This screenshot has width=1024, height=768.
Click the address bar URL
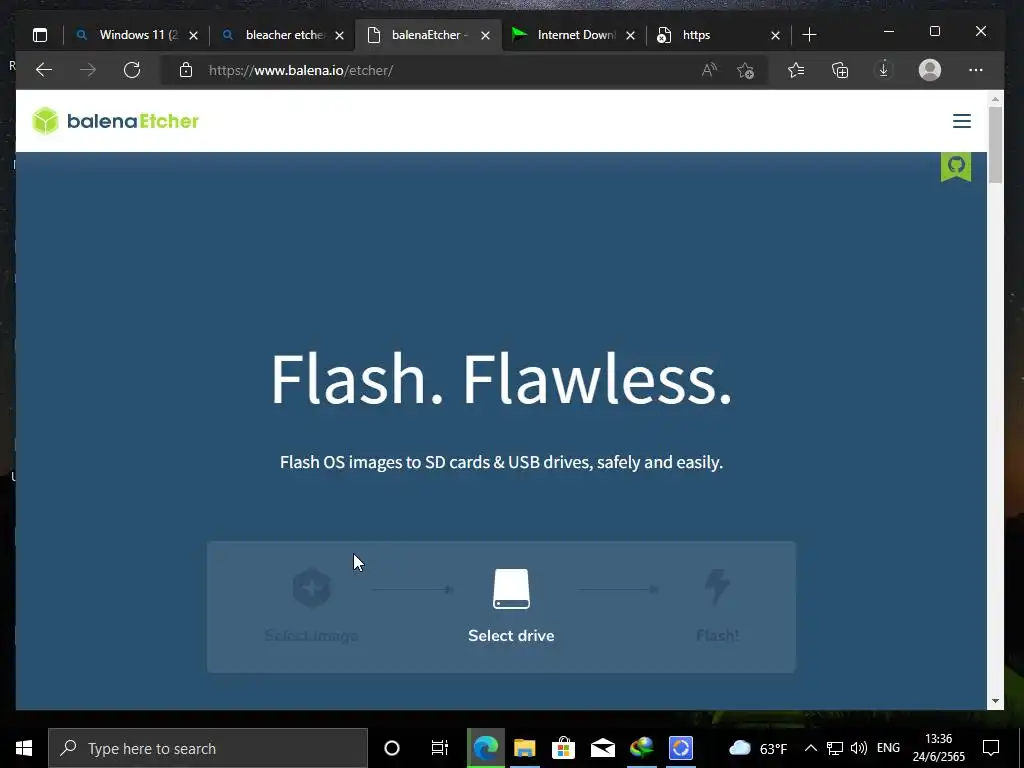click(x=301, y=71)
